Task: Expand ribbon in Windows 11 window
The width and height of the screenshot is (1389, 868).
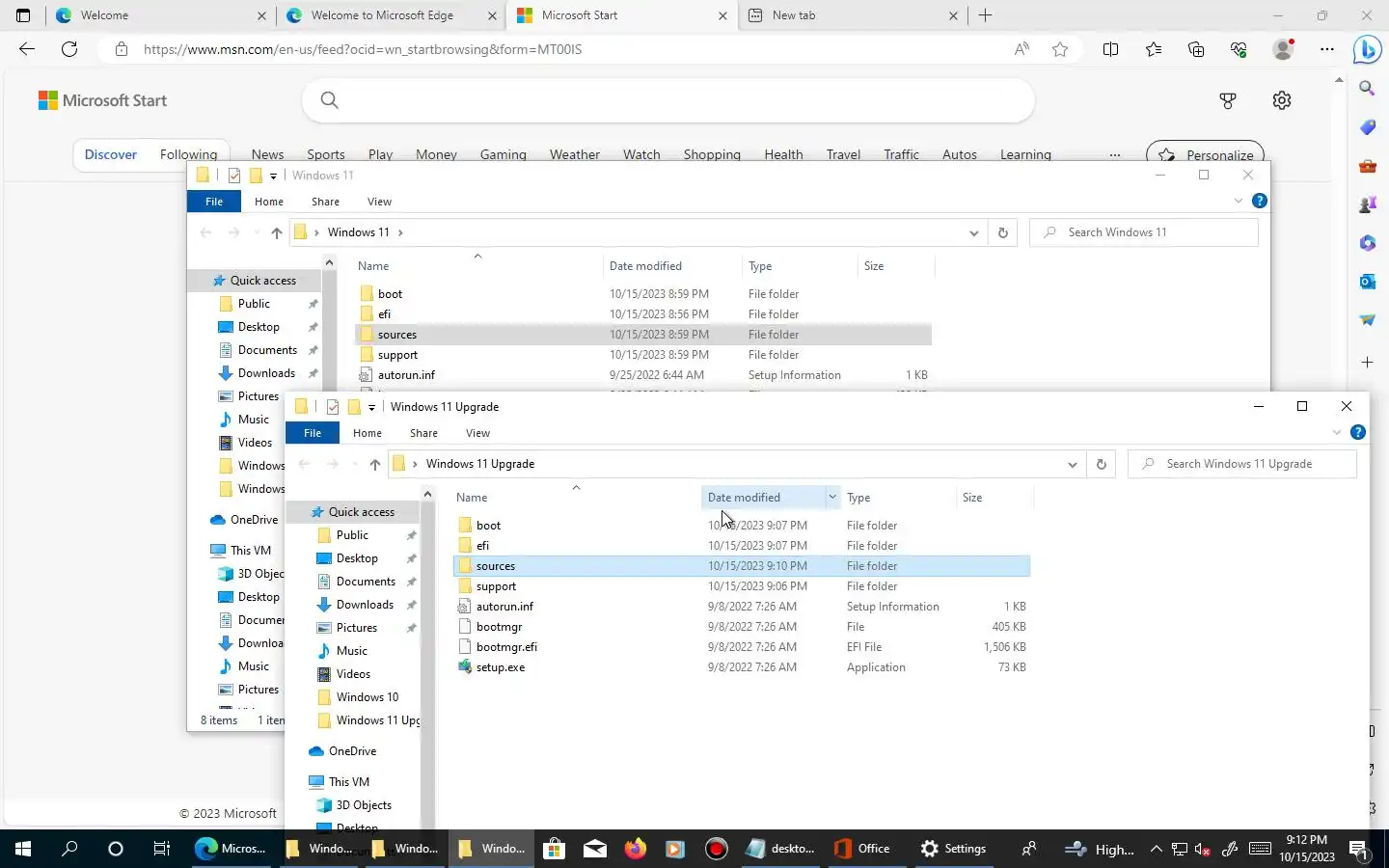Action: coord(1239,201)
